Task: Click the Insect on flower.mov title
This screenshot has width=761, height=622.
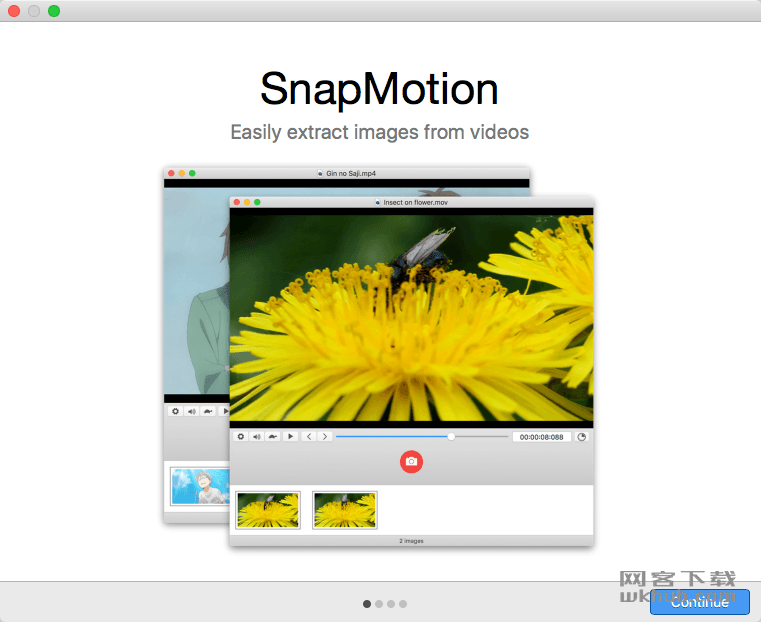Action: point(415,202)
